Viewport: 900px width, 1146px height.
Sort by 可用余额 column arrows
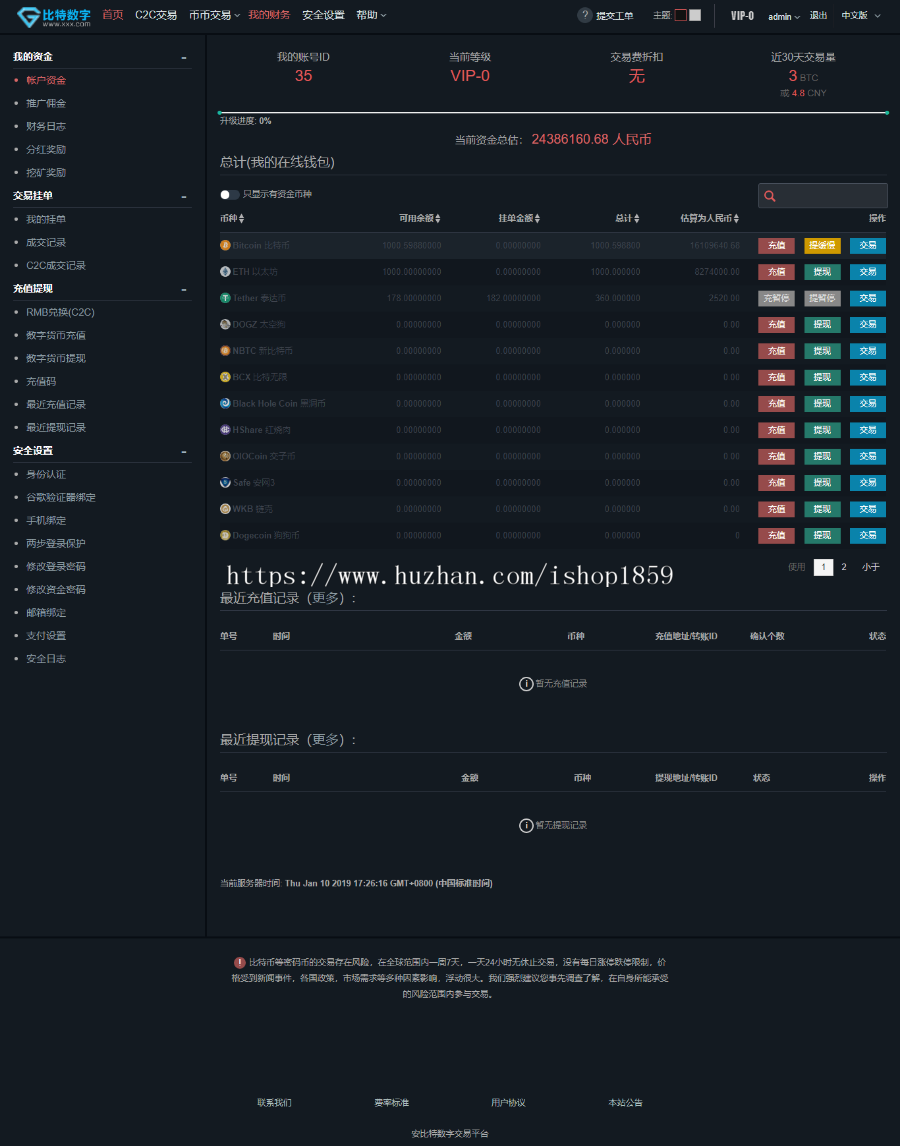click(437, 219)
